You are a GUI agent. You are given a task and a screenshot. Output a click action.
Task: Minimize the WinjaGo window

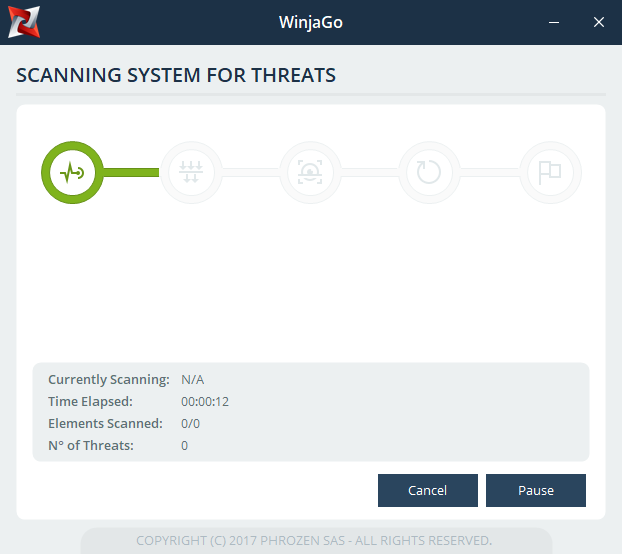pos(554,22)
